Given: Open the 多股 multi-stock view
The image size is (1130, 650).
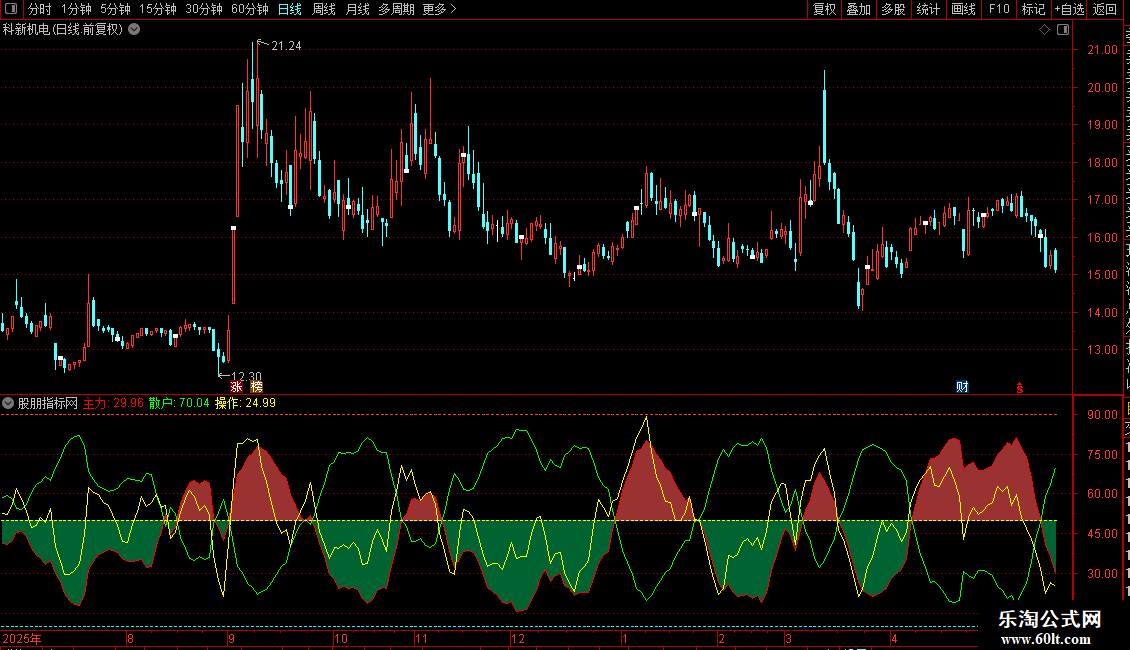Looking at the screenshot, I should [893, 9].
